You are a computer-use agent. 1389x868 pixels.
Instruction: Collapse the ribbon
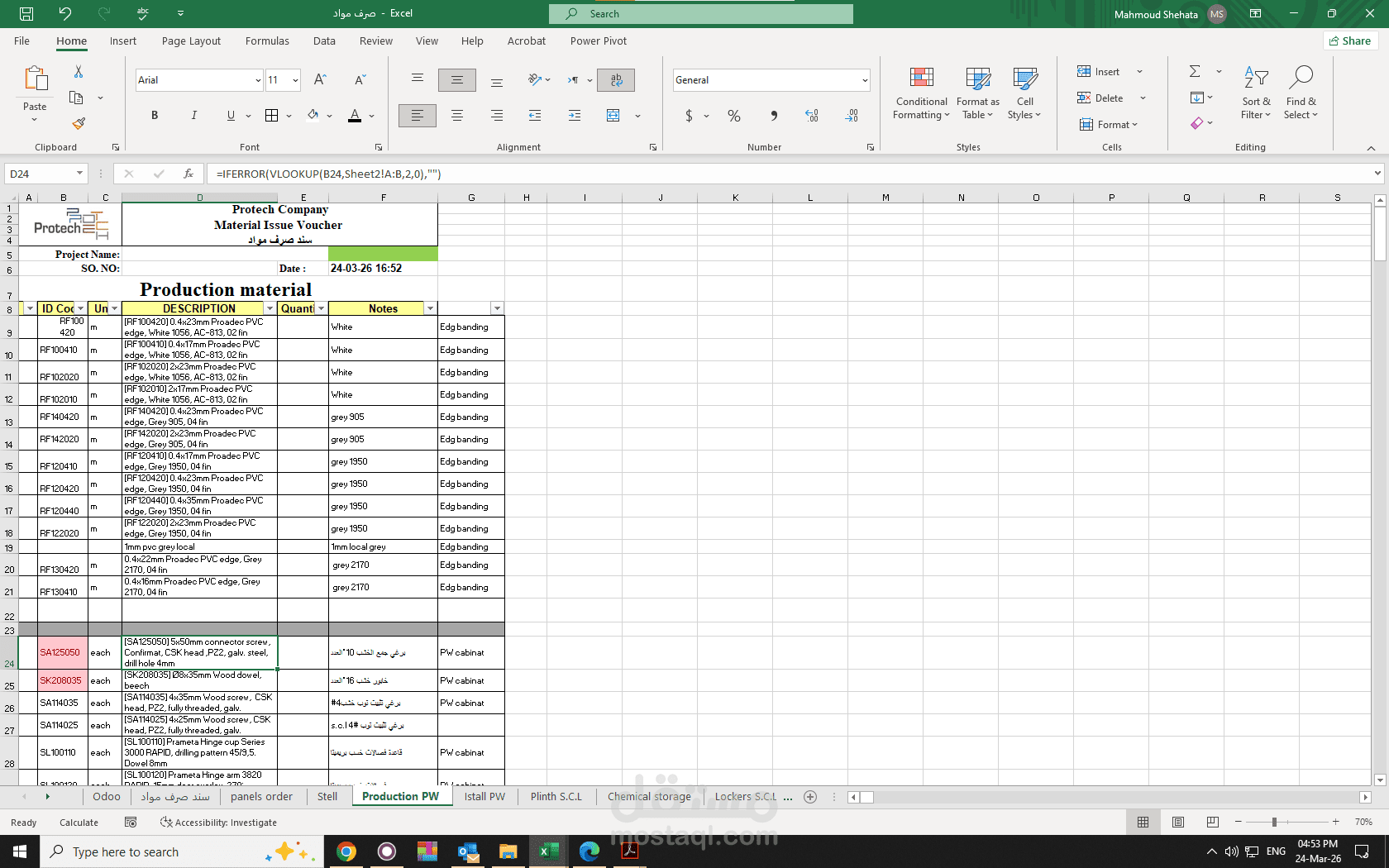pyautogui.click(x=1371, y=148)
